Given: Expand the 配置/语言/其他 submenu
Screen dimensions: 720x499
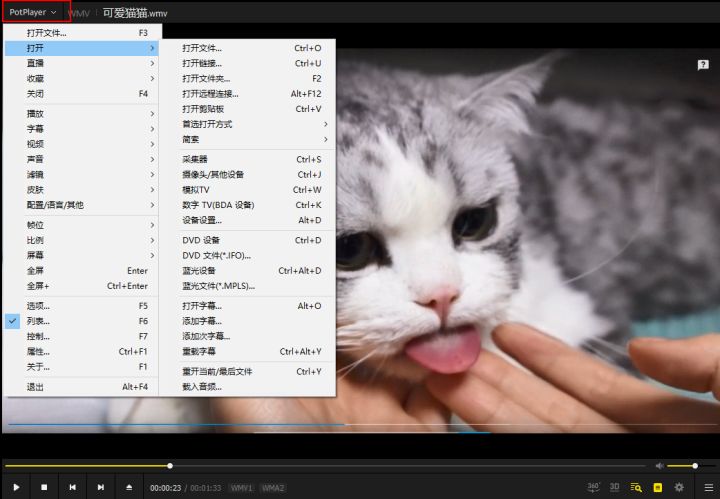Looking at the screenshot, I should (82, 205).
